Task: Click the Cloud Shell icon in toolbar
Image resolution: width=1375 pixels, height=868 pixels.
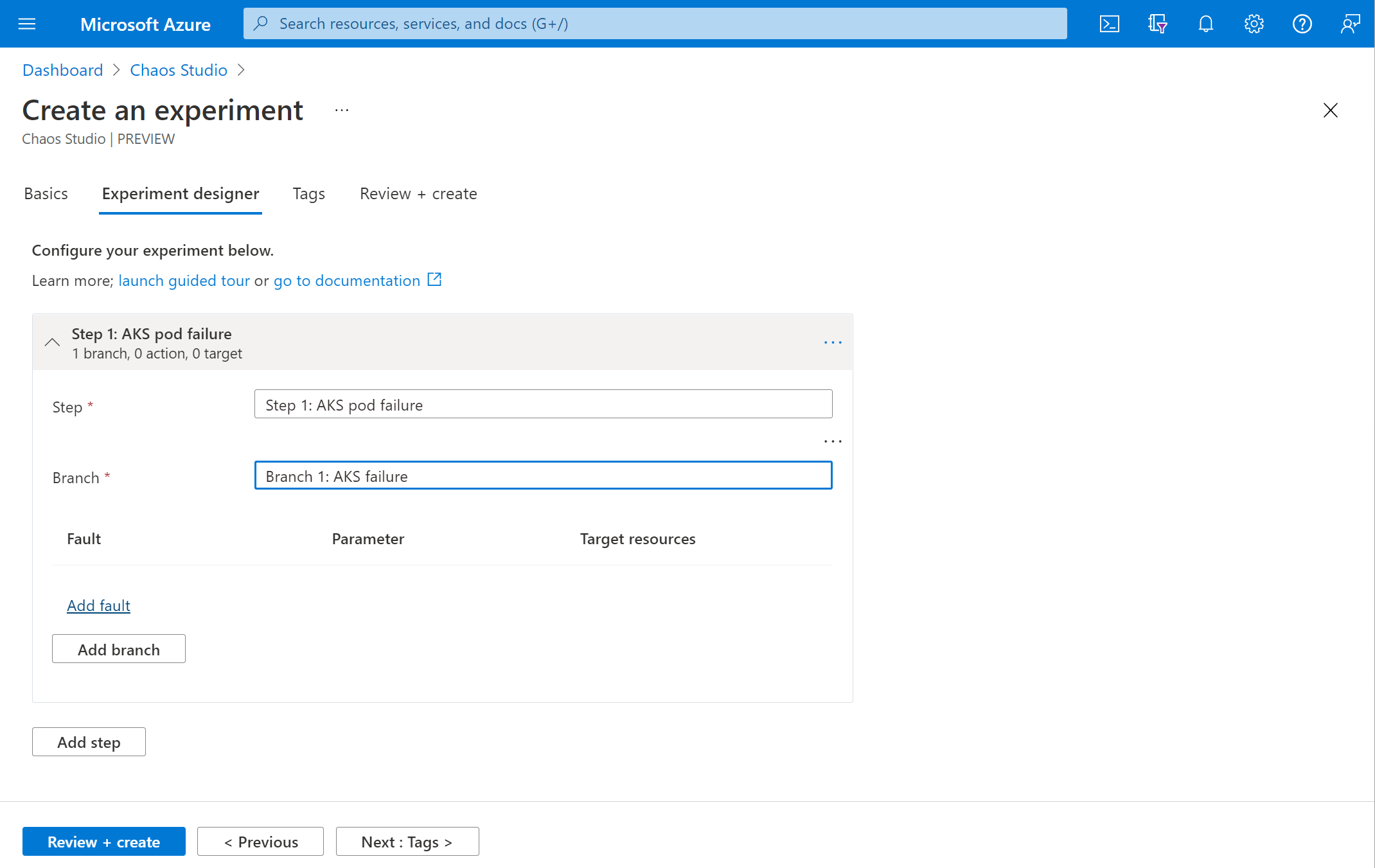Action: point(1109,23)
